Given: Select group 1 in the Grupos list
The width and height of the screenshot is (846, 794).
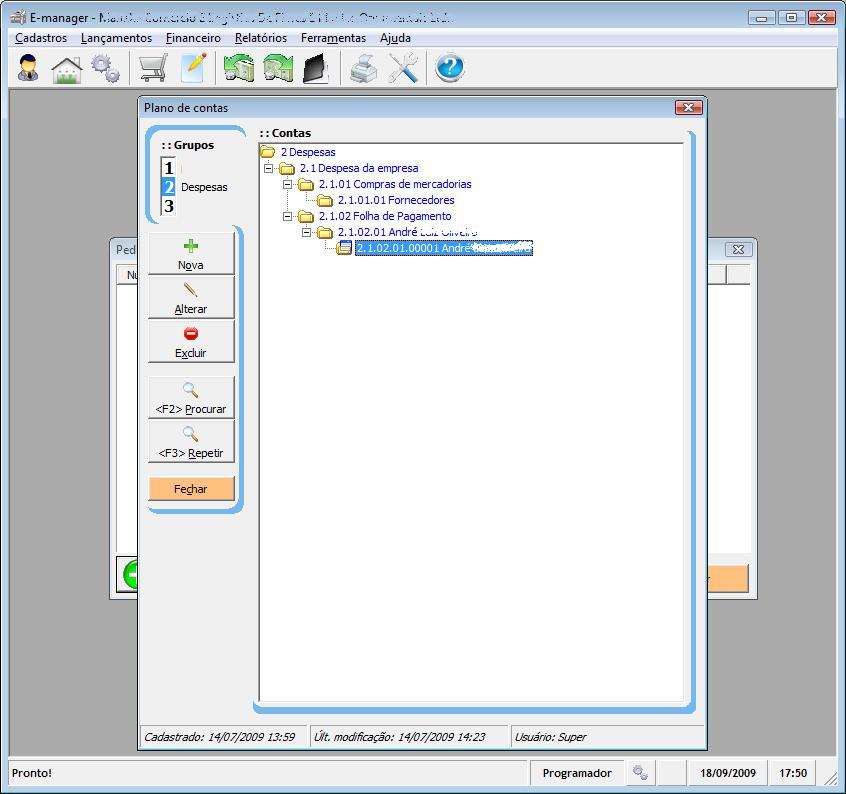Looking at the screenshot, I should (x=169, y=168).
